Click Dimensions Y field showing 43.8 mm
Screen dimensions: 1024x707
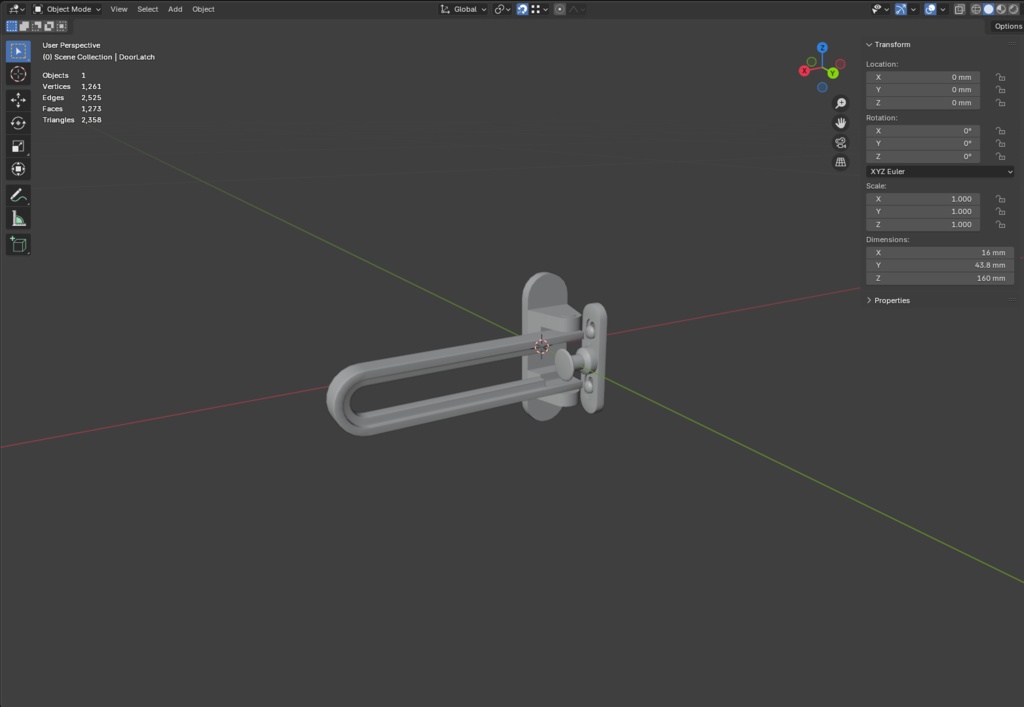point(940,265)
